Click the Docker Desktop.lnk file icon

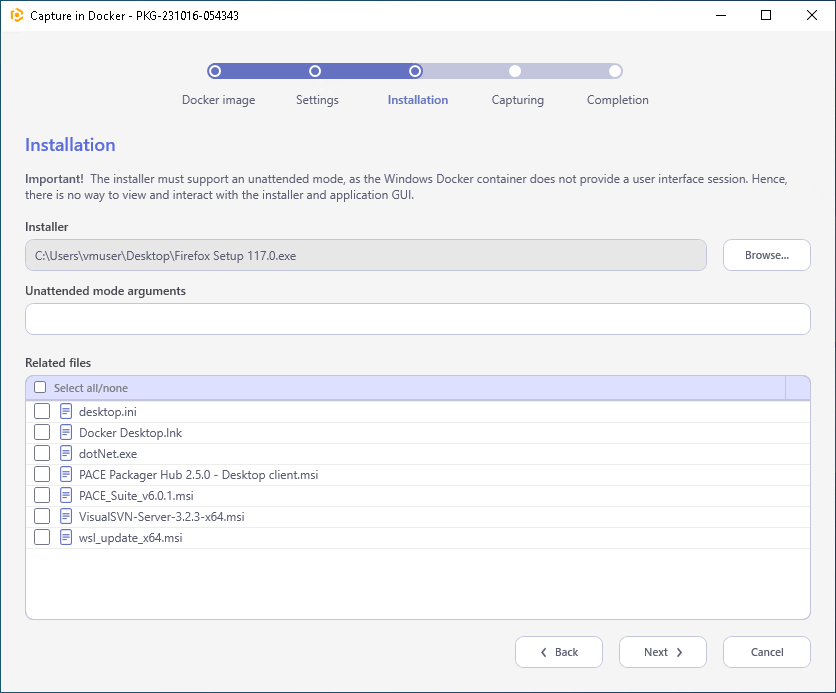[x=66, y=432]
